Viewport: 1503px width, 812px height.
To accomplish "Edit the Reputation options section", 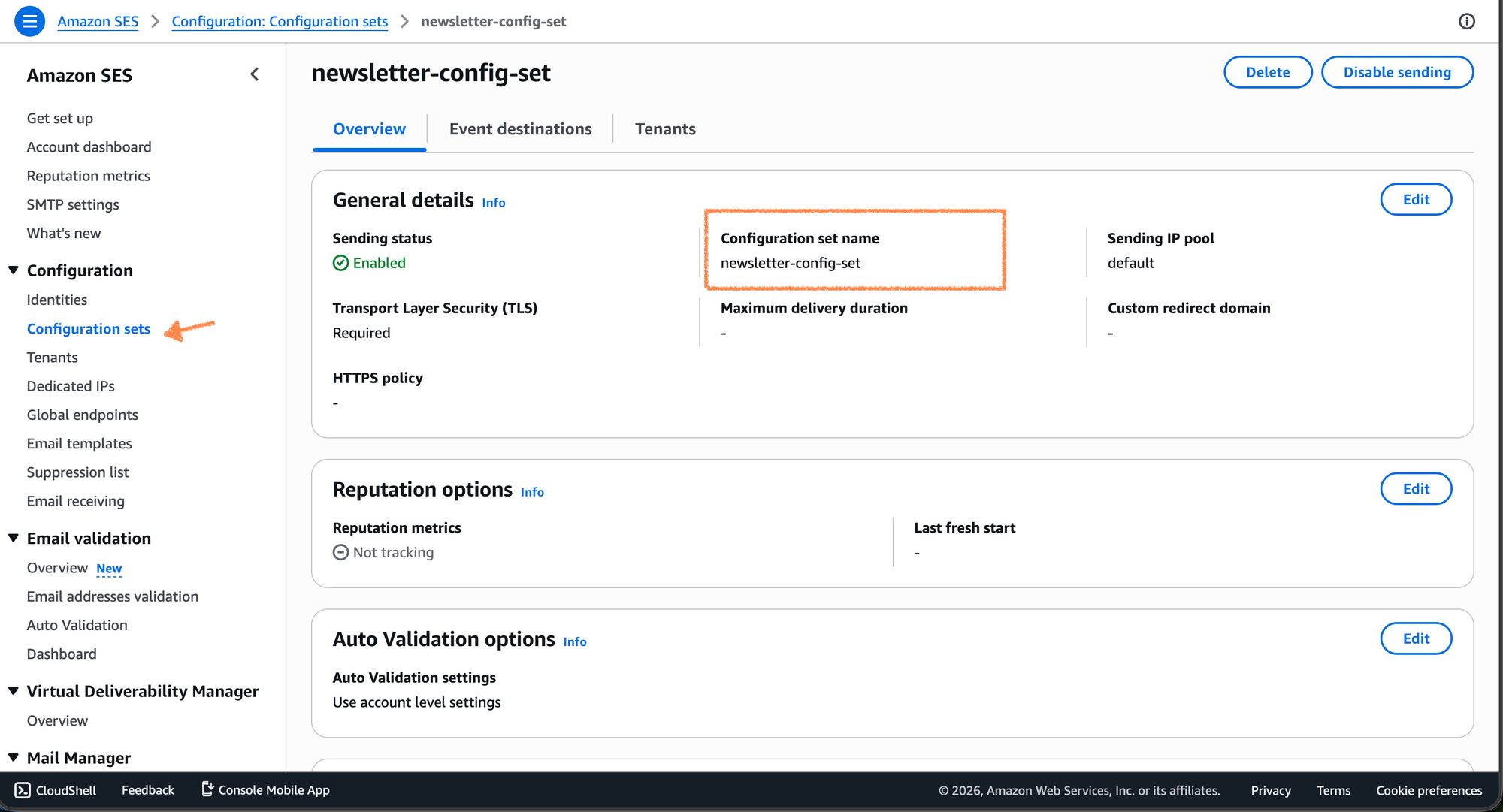I will [x=1416, y=489].
